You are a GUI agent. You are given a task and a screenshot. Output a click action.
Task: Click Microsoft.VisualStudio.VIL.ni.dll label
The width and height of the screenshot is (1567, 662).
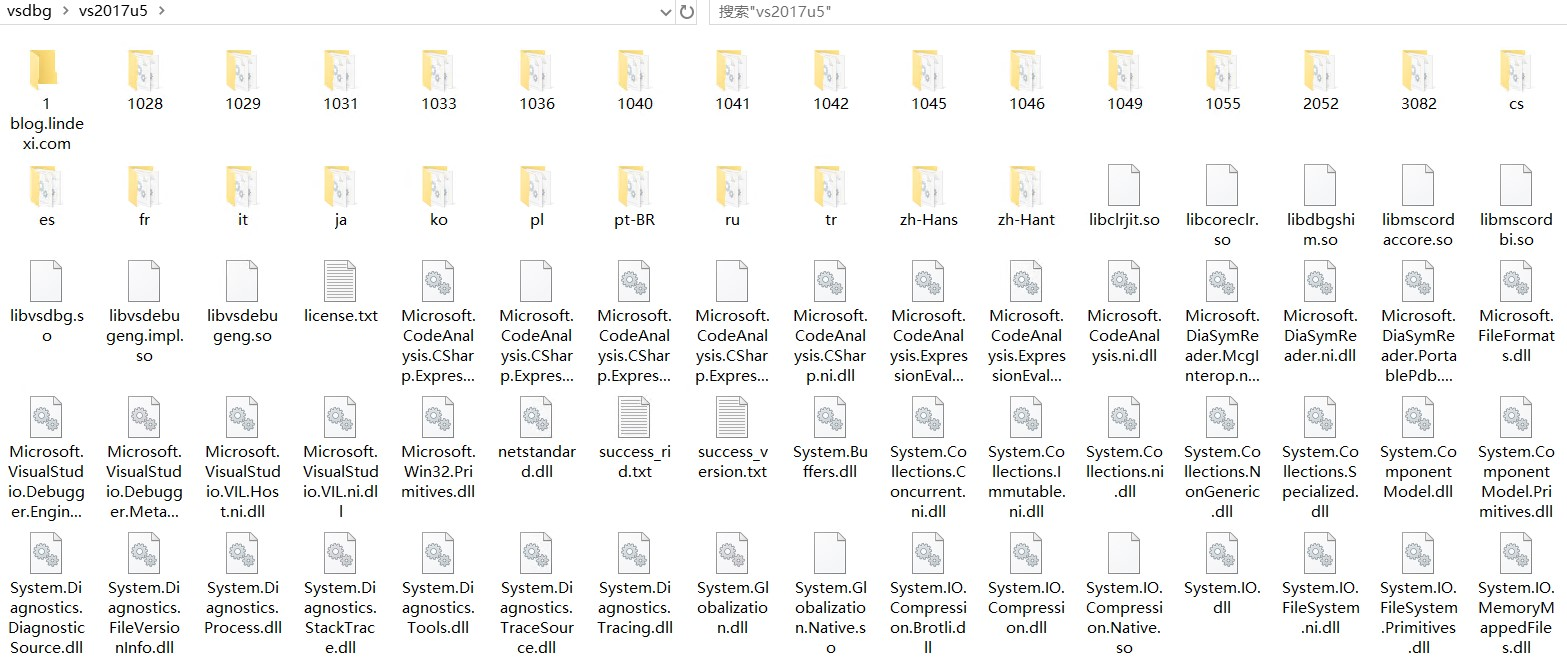(341, 482)
